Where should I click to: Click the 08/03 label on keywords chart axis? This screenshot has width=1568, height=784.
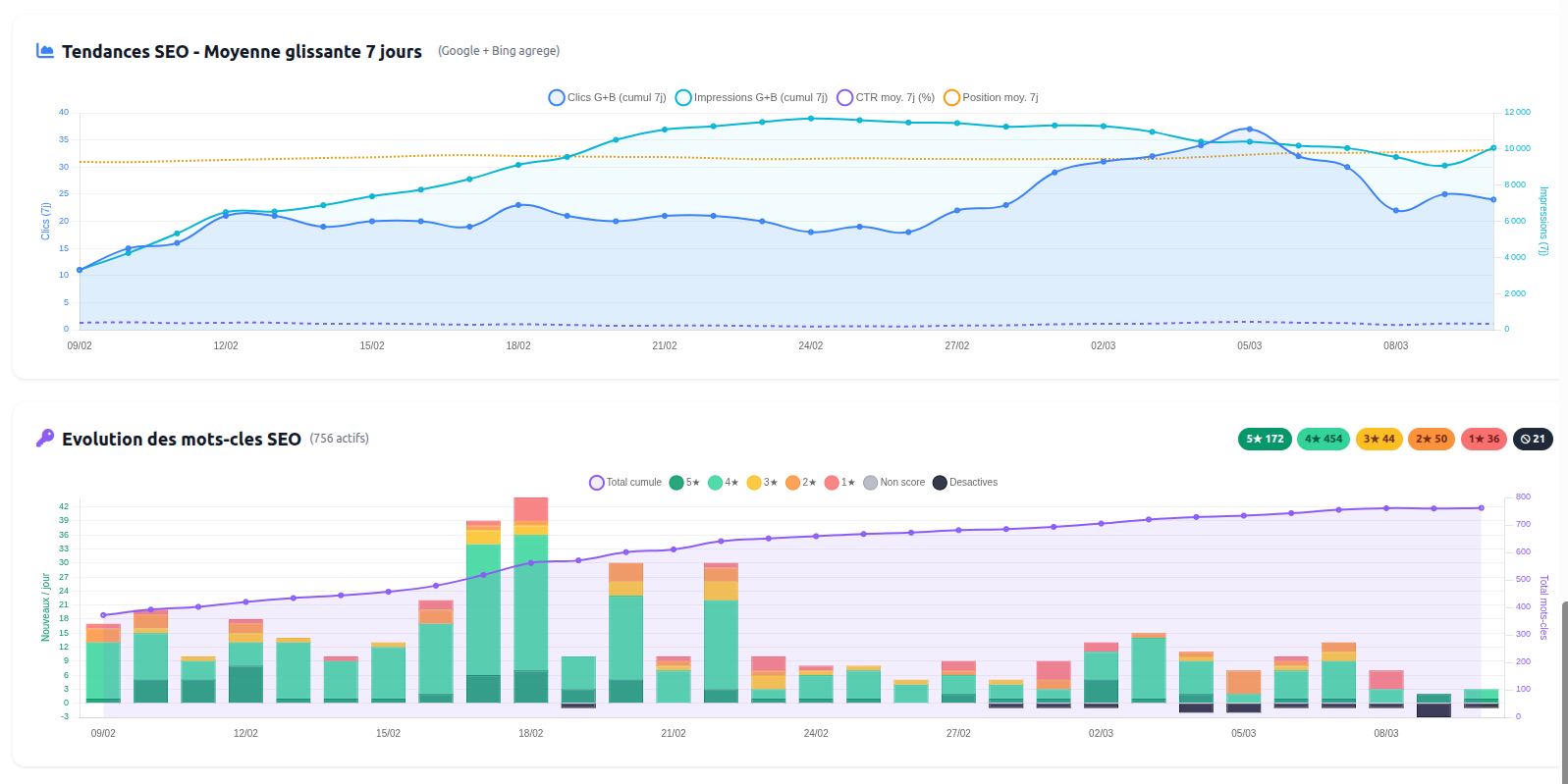pos(1386,733)
